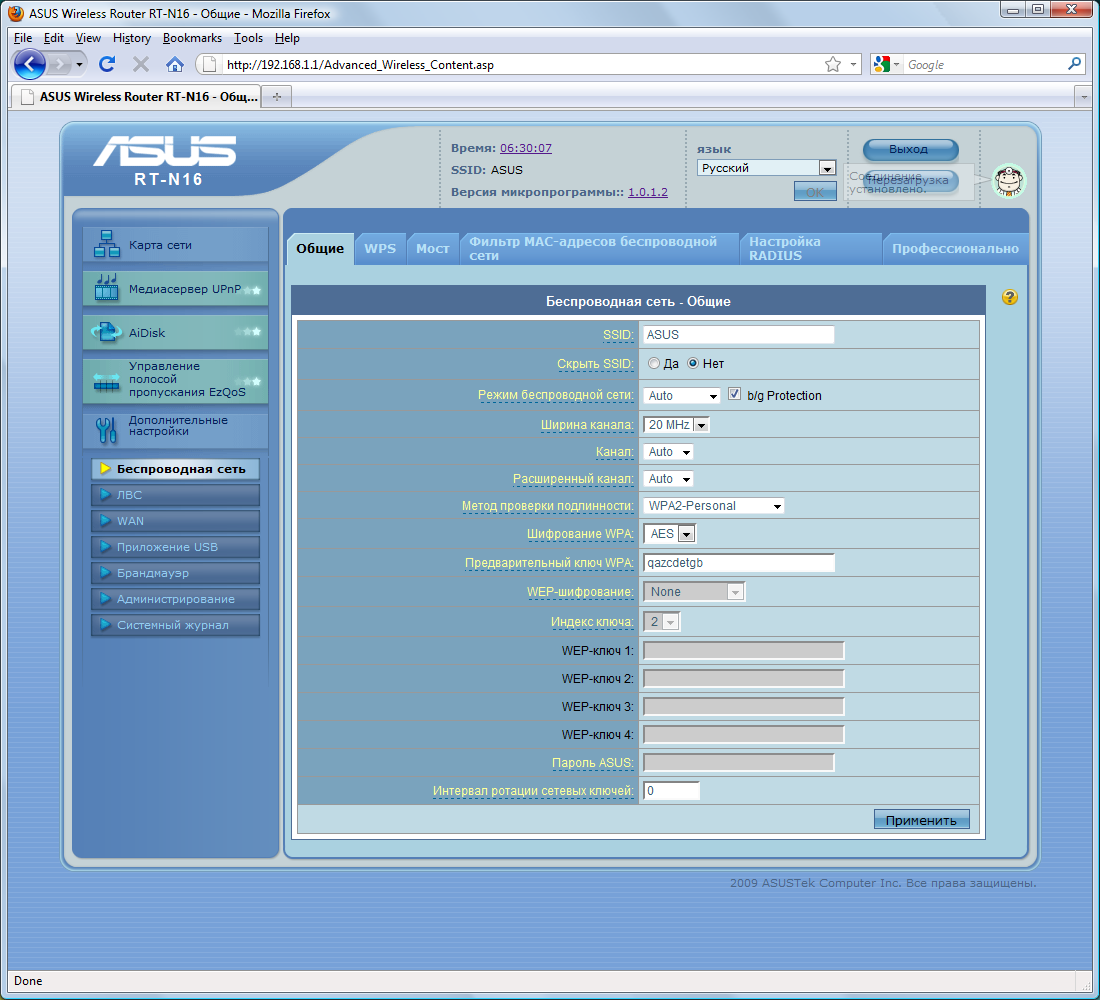Open the List all tabs dropdown

(1083, 97)
